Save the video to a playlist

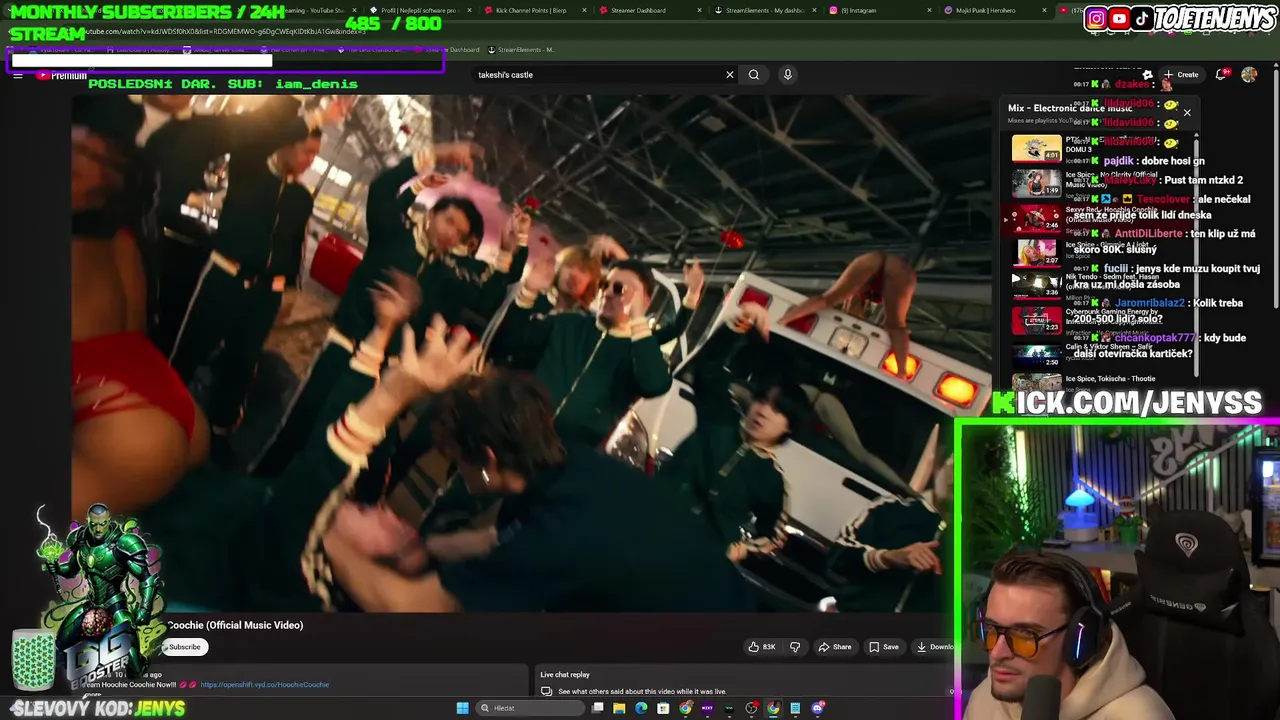point(884,647)
